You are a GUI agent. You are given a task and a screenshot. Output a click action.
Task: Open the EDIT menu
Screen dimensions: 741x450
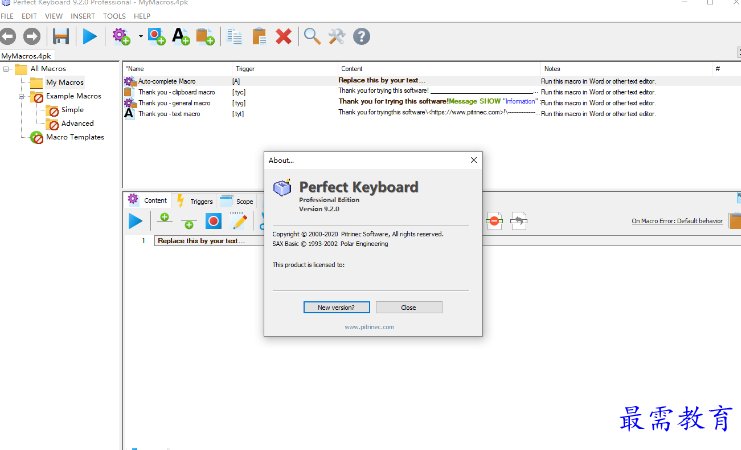coord(29,16)
